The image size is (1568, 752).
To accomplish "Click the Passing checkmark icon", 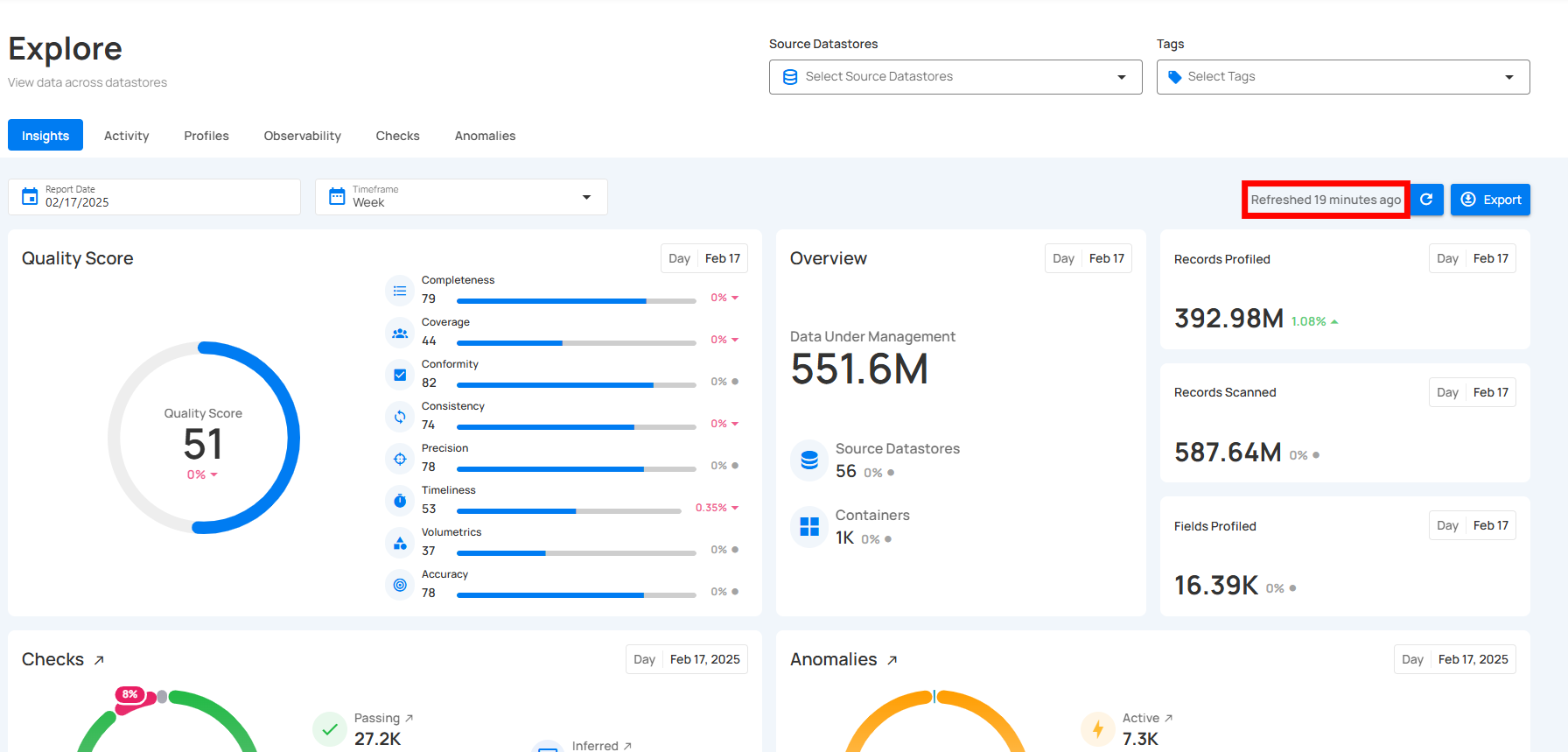I will [x=330, y=728].
